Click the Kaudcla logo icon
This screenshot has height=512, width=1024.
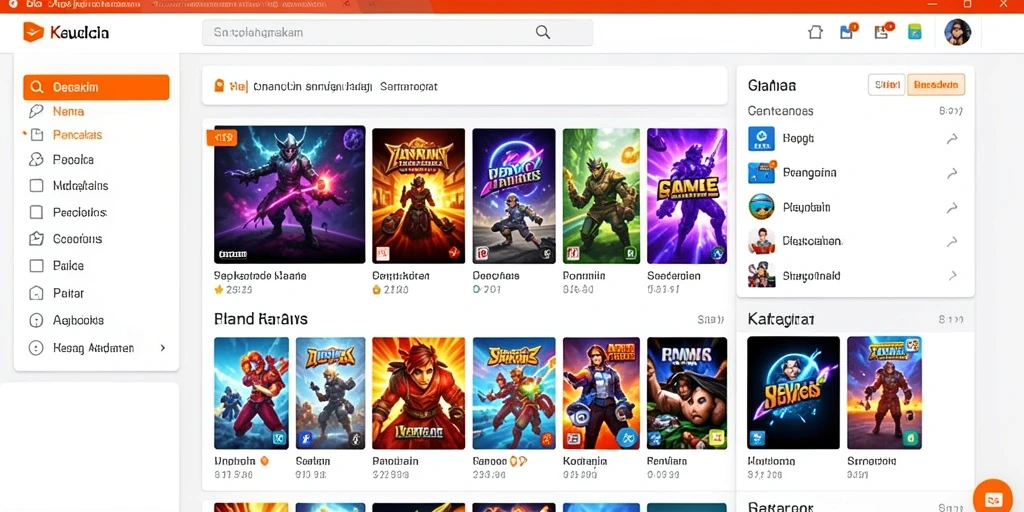tap(33, 32)
